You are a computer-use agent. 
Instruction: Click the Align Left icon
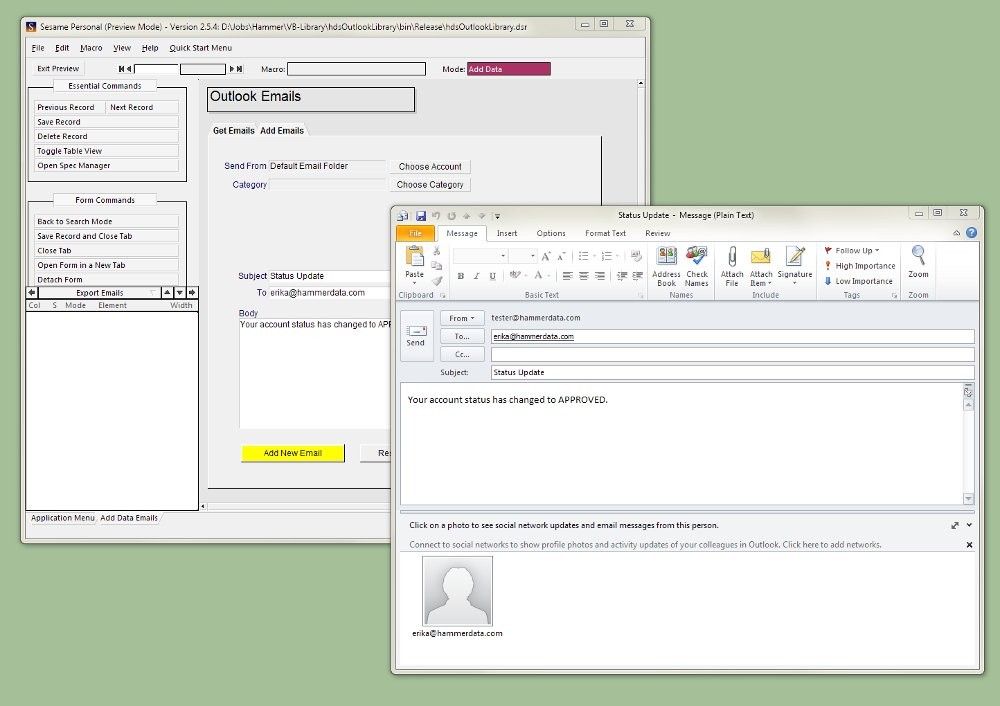tap(568, 276)
